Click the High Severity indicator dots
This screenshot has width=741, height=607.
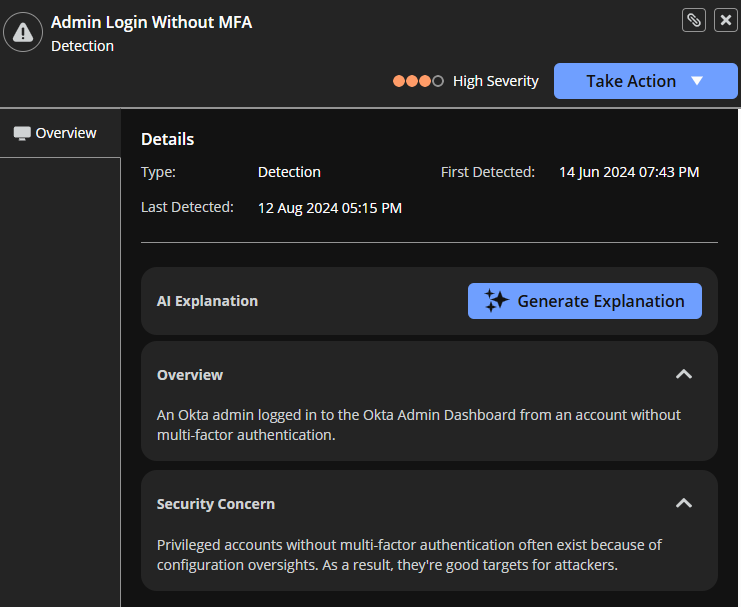tap(418, 81)
